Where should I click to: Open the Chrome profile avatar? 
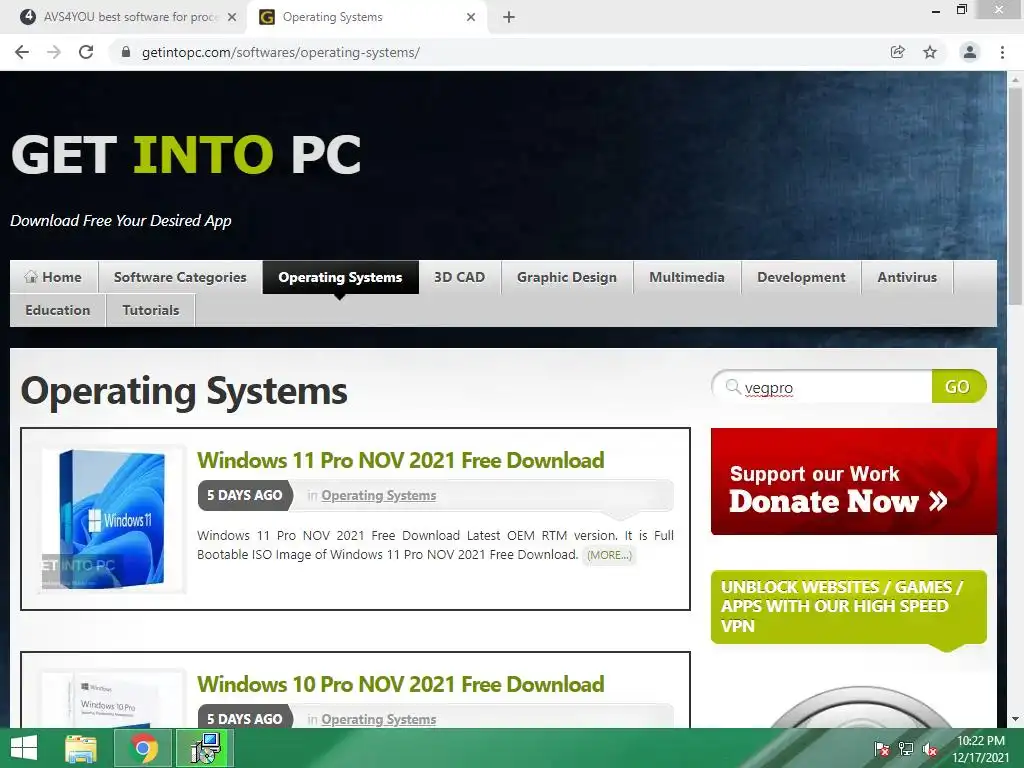[970, 52]
